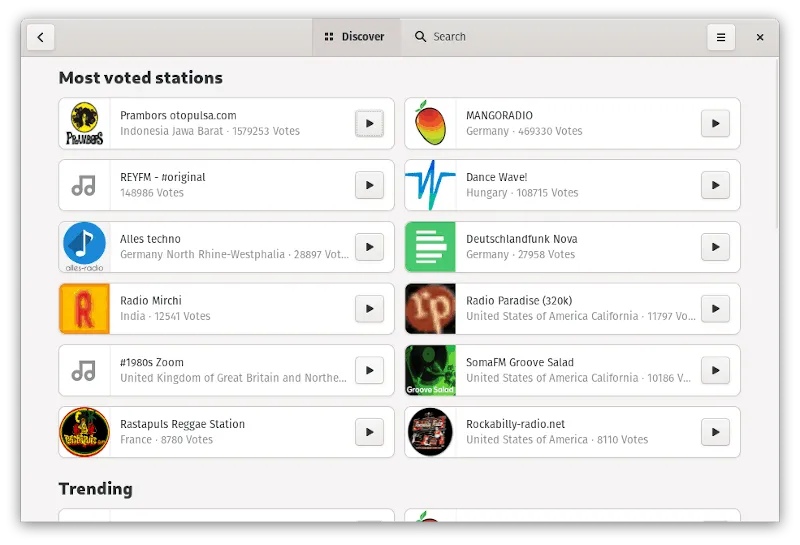Select 'SomaFM Groove Salad' title text
The height and width of the screenshot is (545, 800).
pyautogui.click(x=519, y=362)
